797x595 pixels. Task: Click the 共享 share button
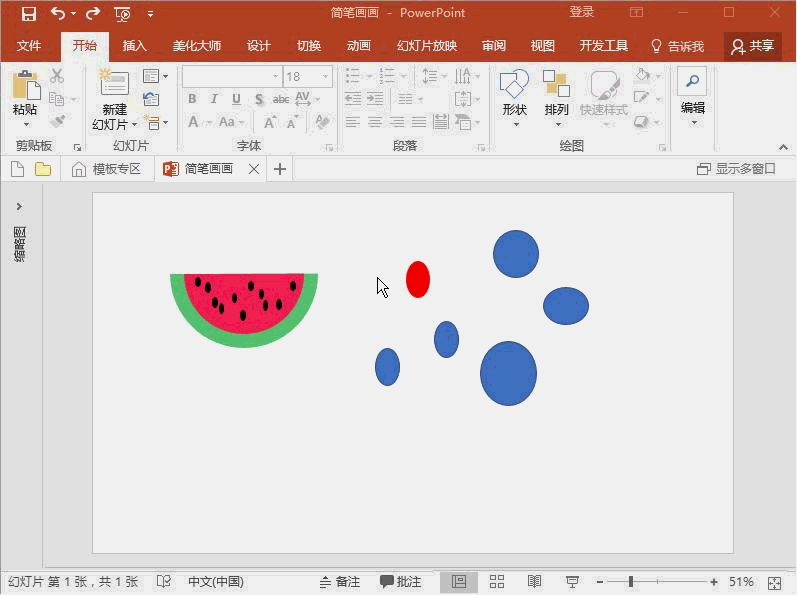tap(753, 46)
